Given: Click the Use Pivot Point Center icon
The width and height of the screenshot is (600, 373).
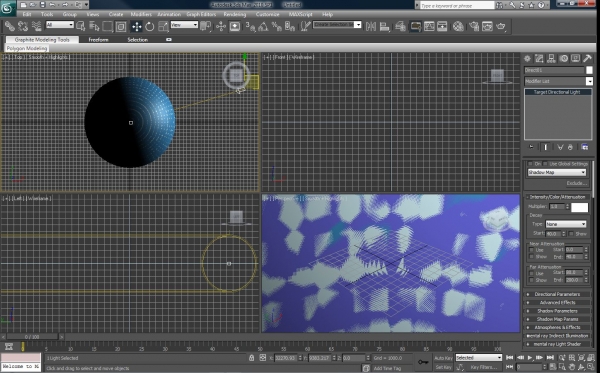Looking at the screenshot, I should 206,26.
